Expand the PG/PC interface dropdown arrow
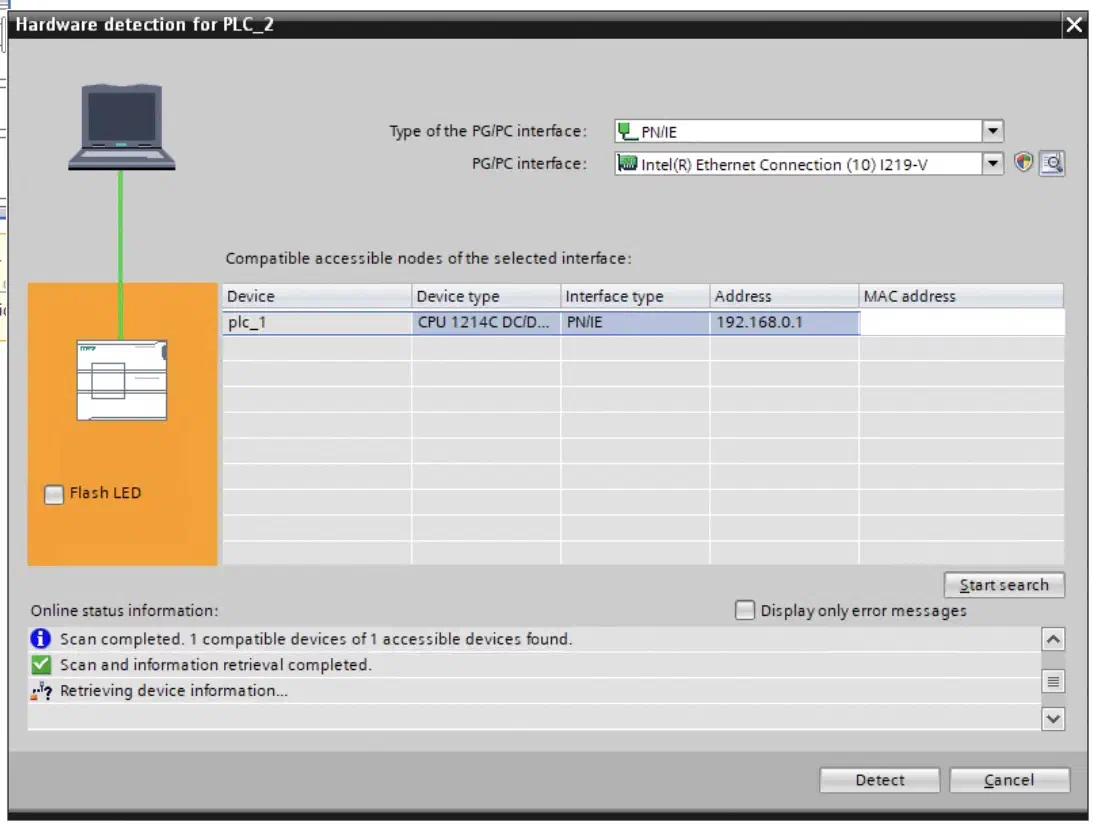1100x828 pixels. coord(993,164)
